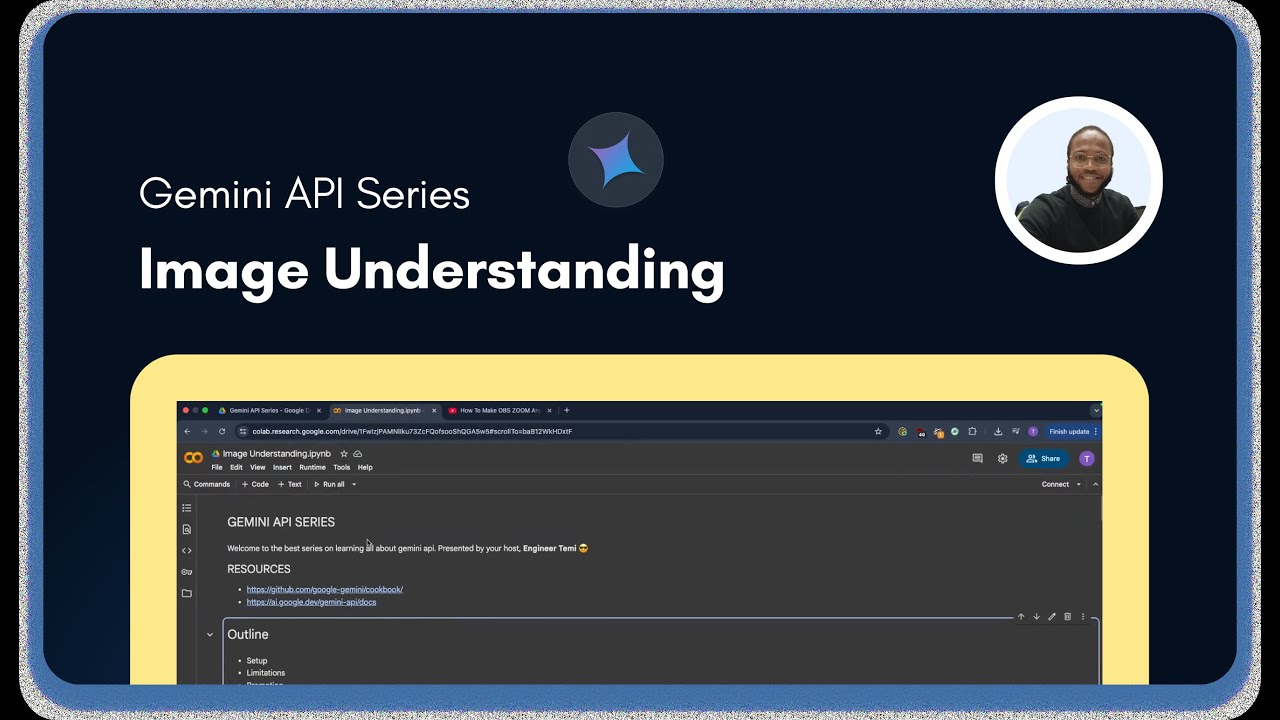Open the Find and replace sidebar icon

click(186, 529)
